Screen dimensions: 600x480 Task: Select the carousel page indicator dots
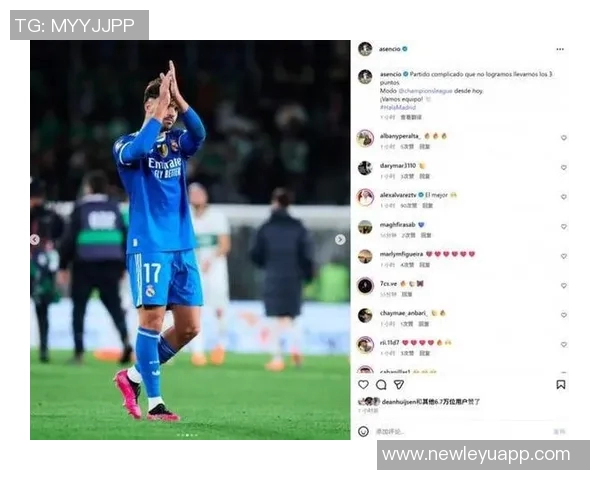click(187, 435)
